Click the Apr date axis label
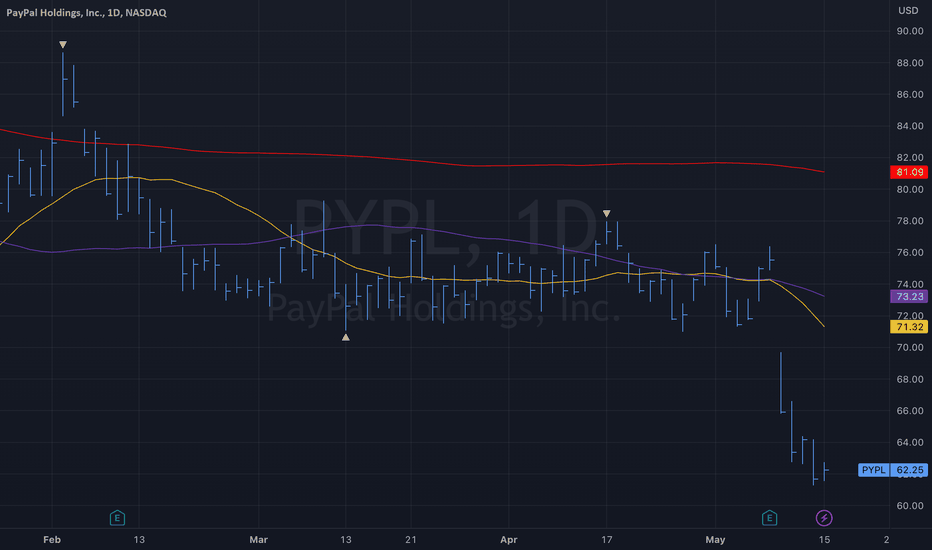Viewport: 932px width, 550px height. (509, 540)
